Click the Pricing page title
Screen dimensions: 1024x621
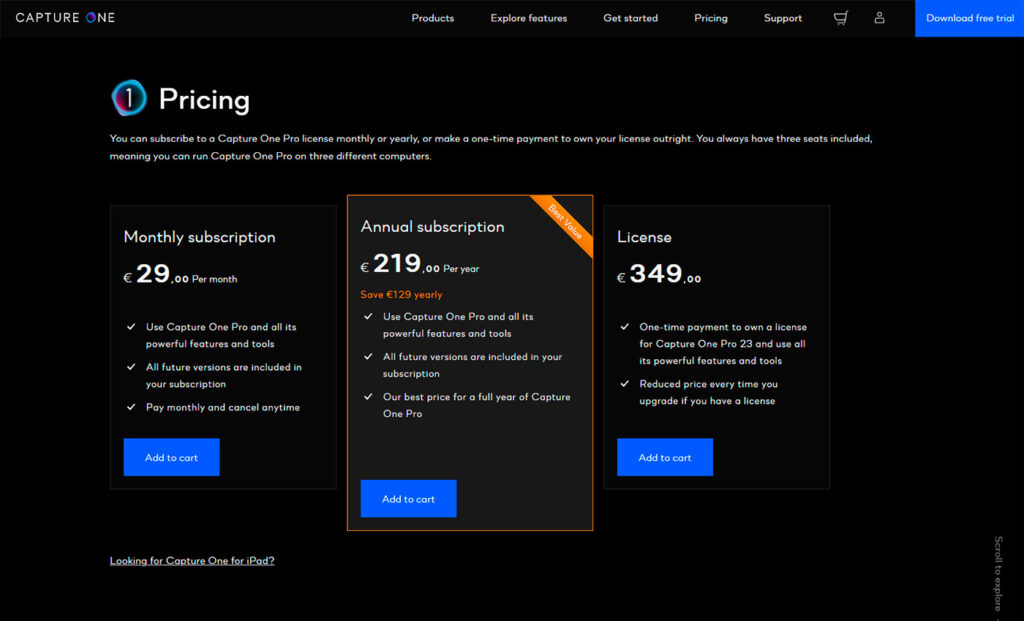click(204, 99)
